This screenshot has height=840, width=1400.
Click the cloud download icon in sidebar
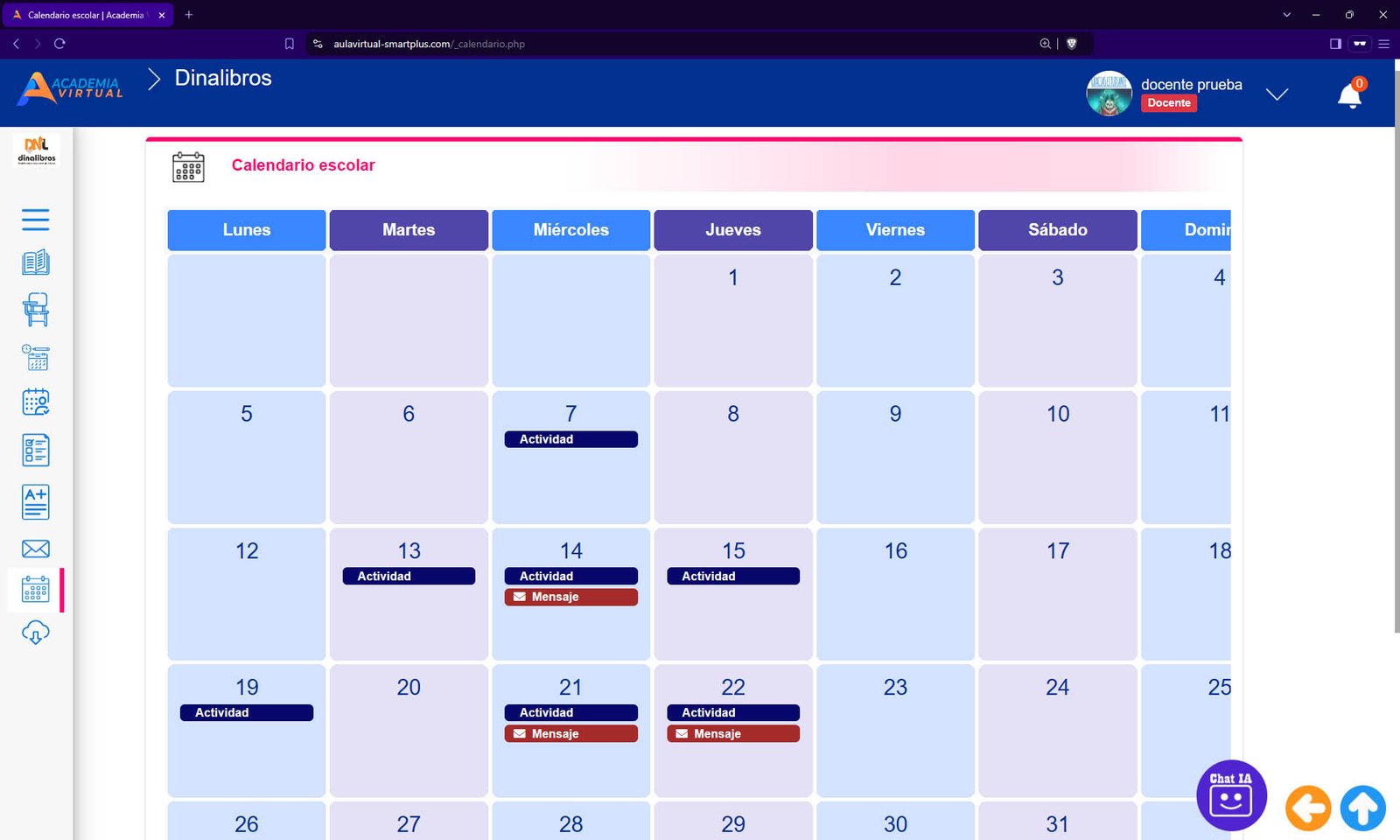coord(35,632)
